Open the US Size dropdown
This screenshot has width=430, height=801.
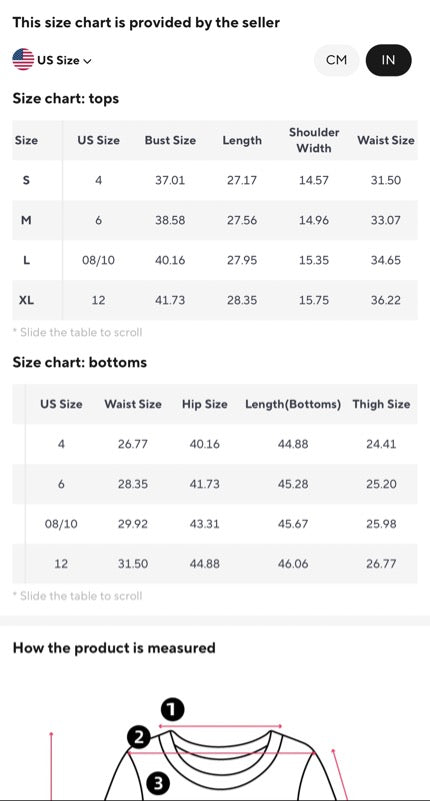[x=52, y=60]
